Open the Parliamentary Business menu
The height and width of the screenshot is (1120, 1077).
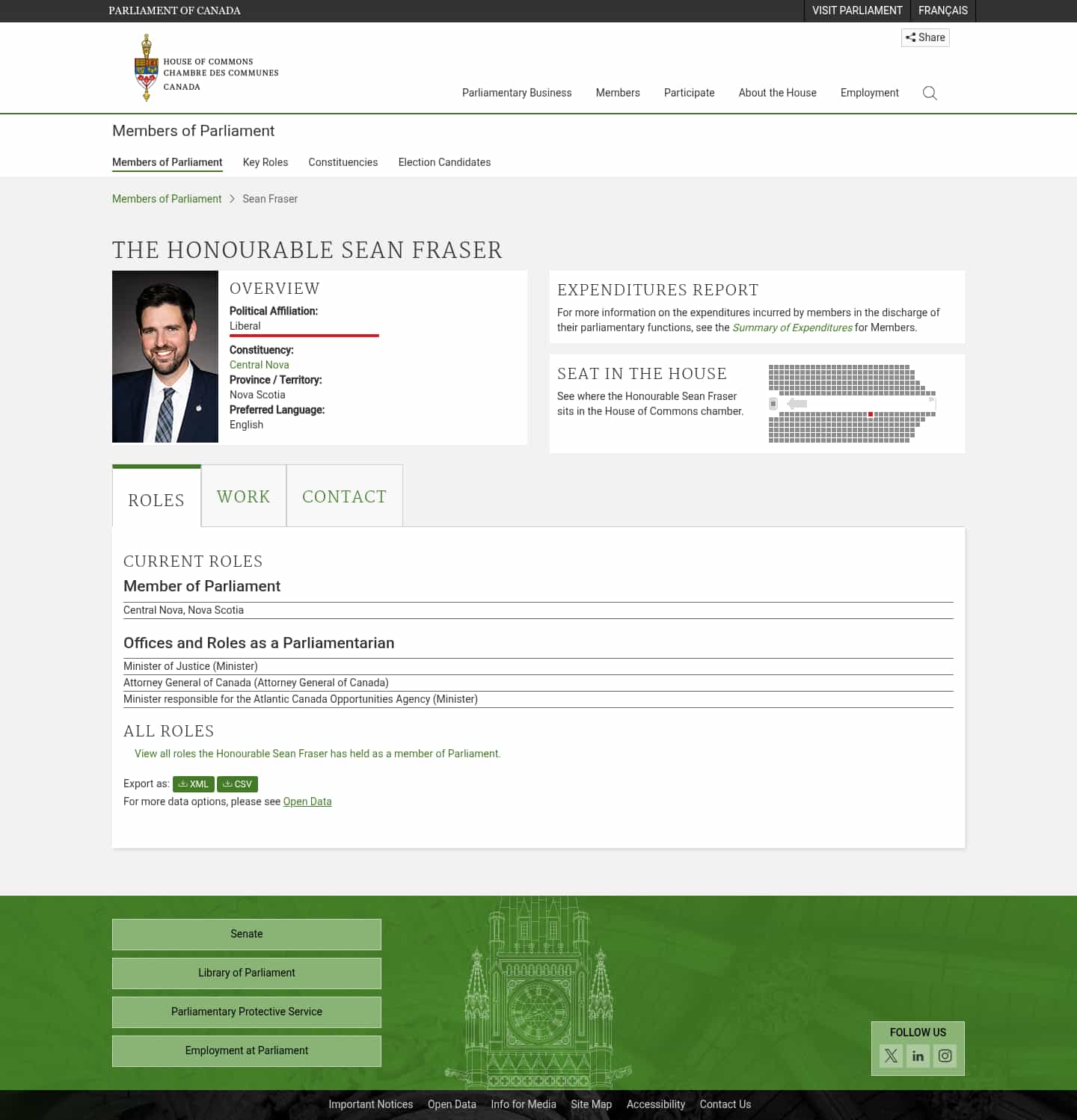tap(517, 93)
